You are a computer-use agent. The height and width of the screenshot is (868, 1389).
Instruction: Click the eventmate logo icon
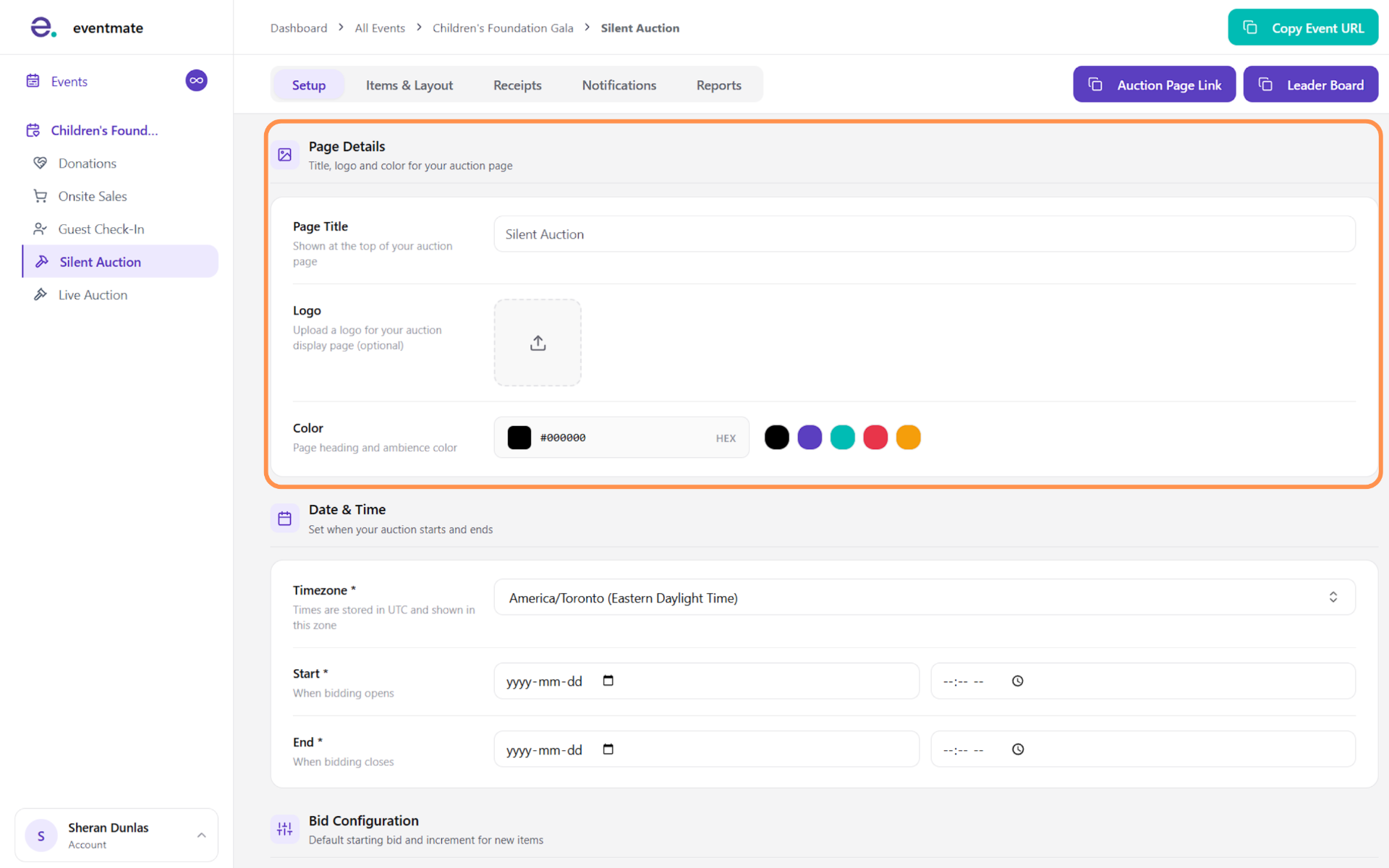[43, 27]
